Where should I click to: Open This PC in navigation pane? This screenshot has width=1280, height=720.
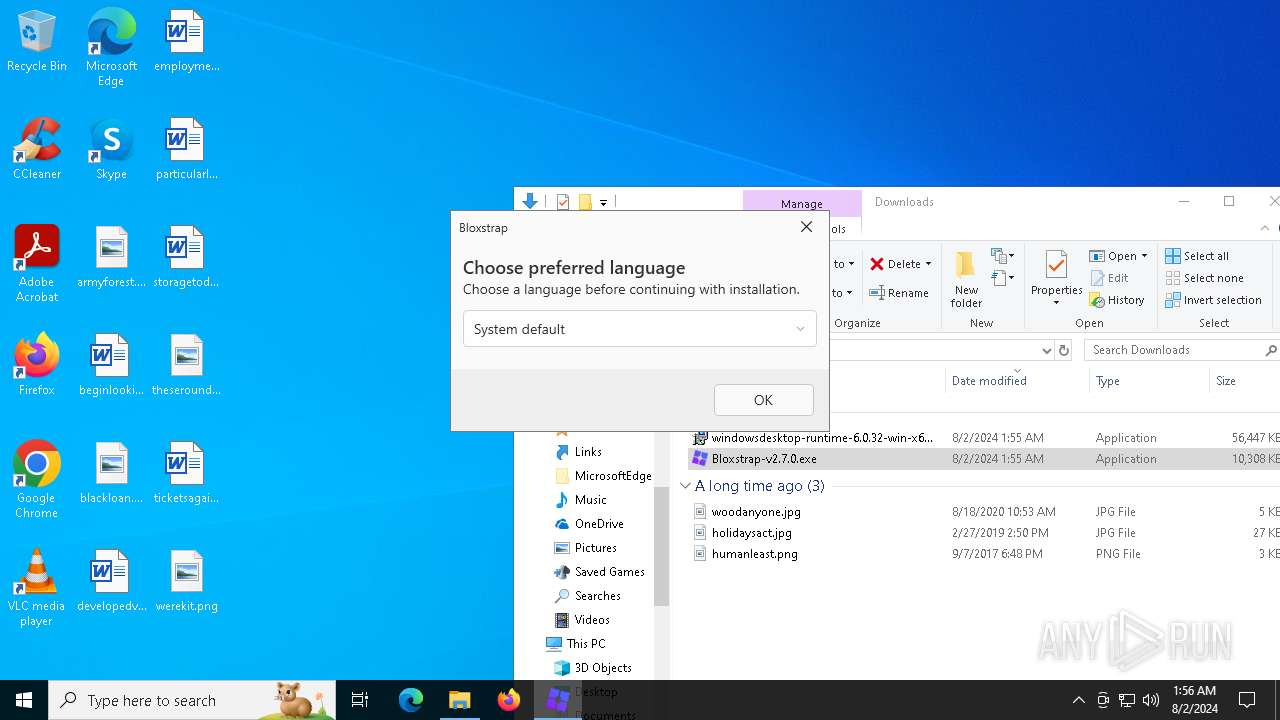click(x=585, y=644)
